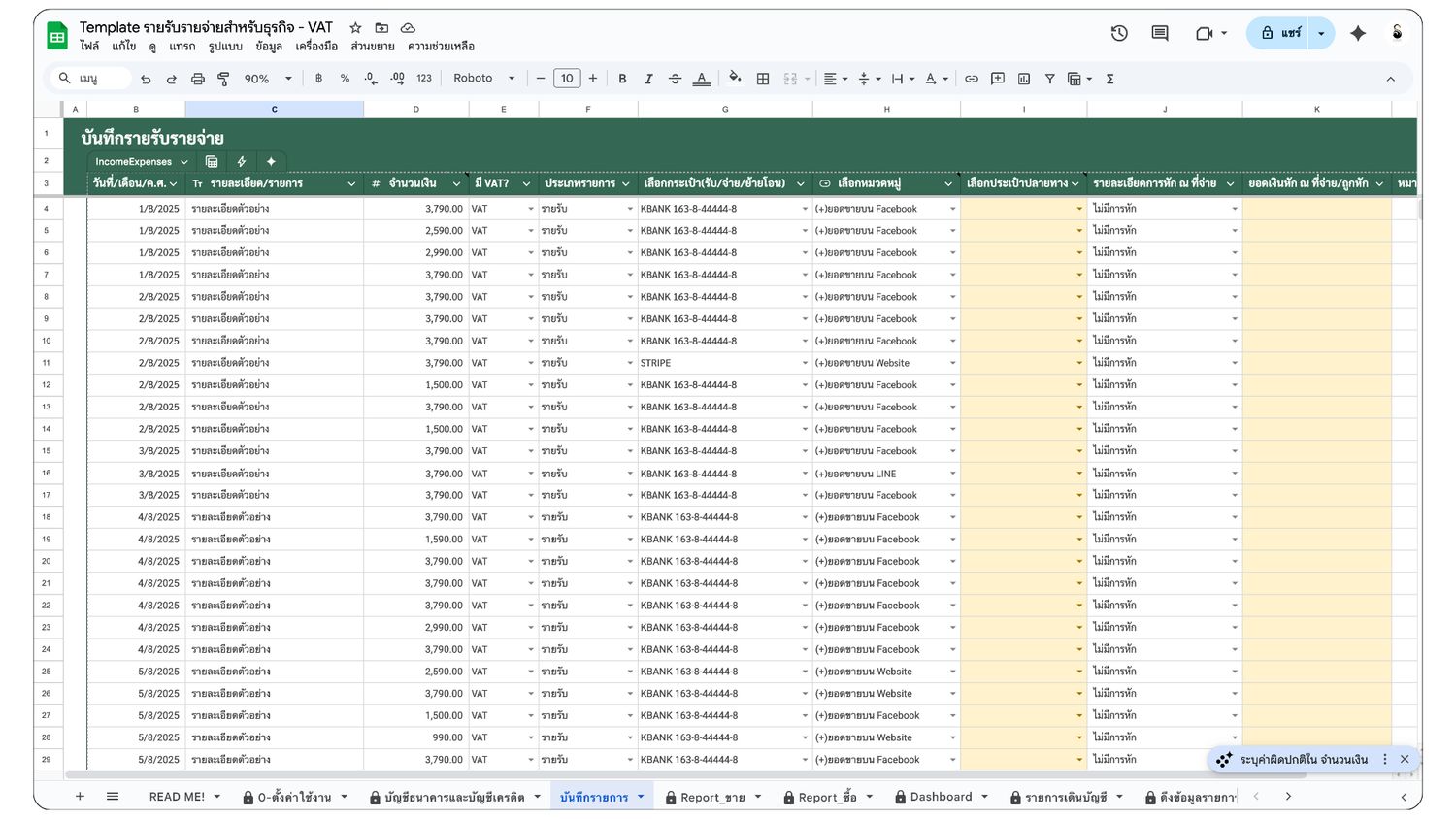The image size is (1456, 819).
Task: Open the Gemini sparkle icon at top right
Action: point(1358,33)
